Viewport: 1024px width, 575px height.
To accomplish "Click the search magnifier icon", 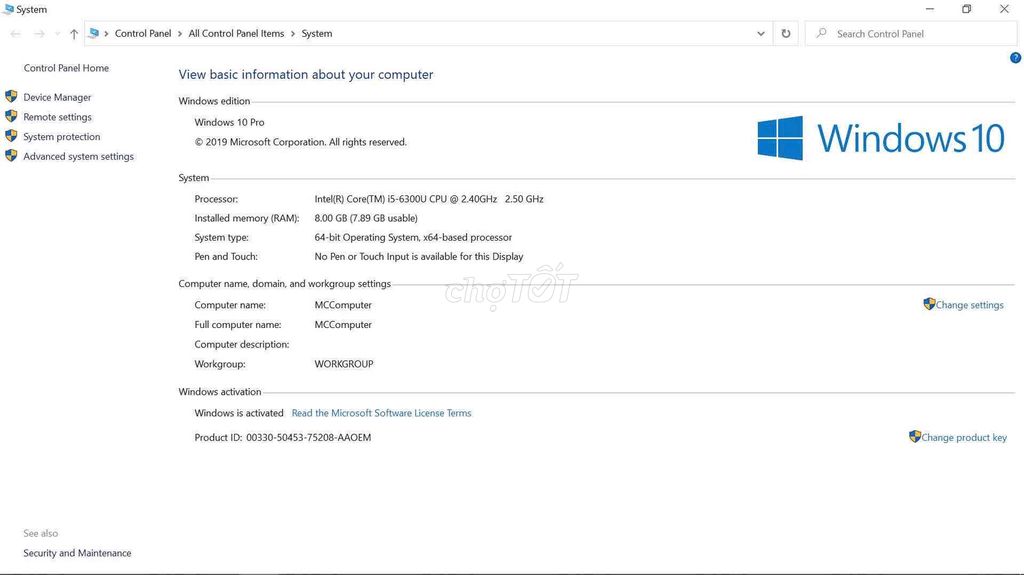I will (x=822, y=33).
